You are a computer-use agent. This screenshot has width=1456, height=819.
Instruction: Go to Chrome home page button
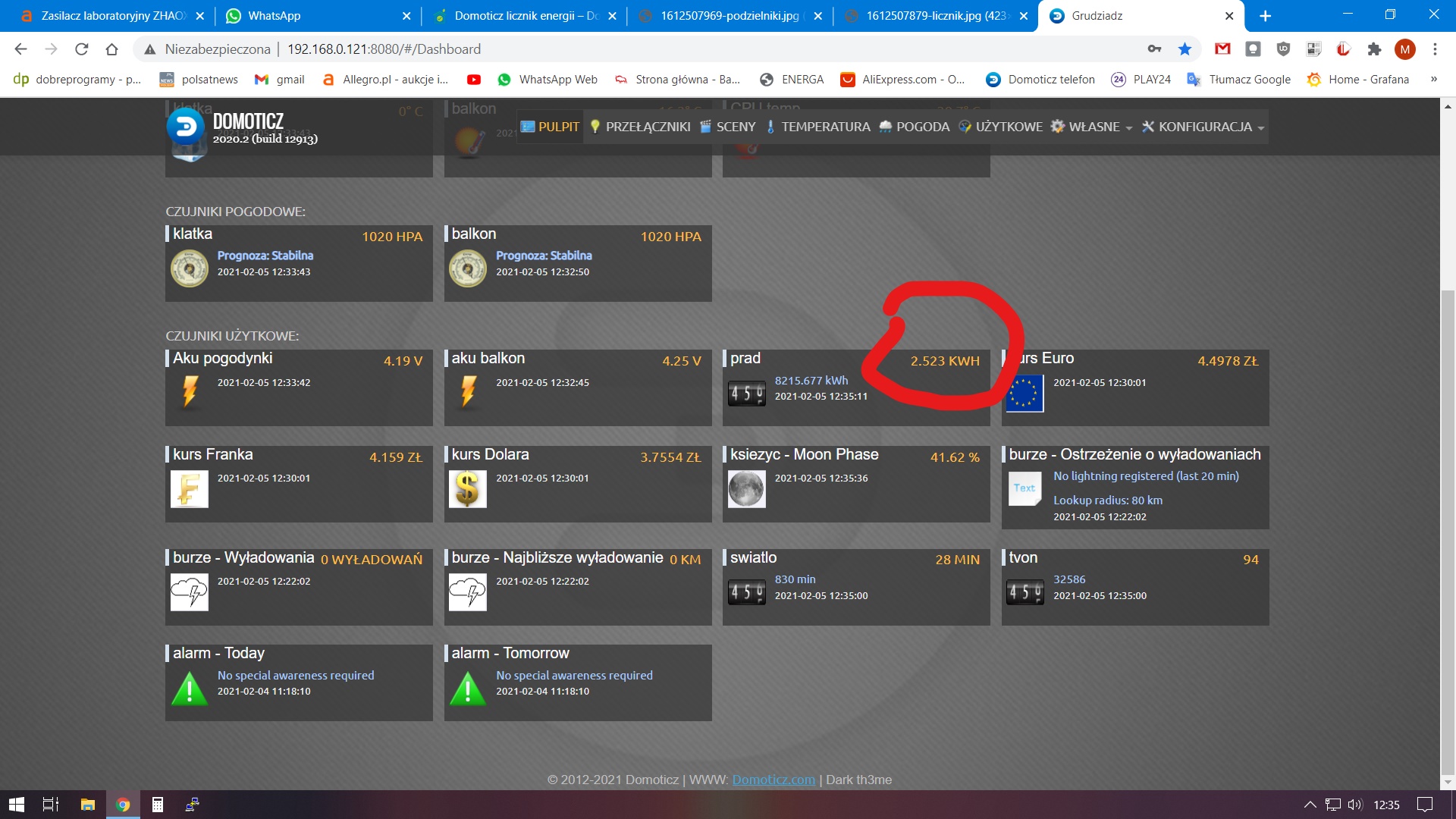click(111, 49)
